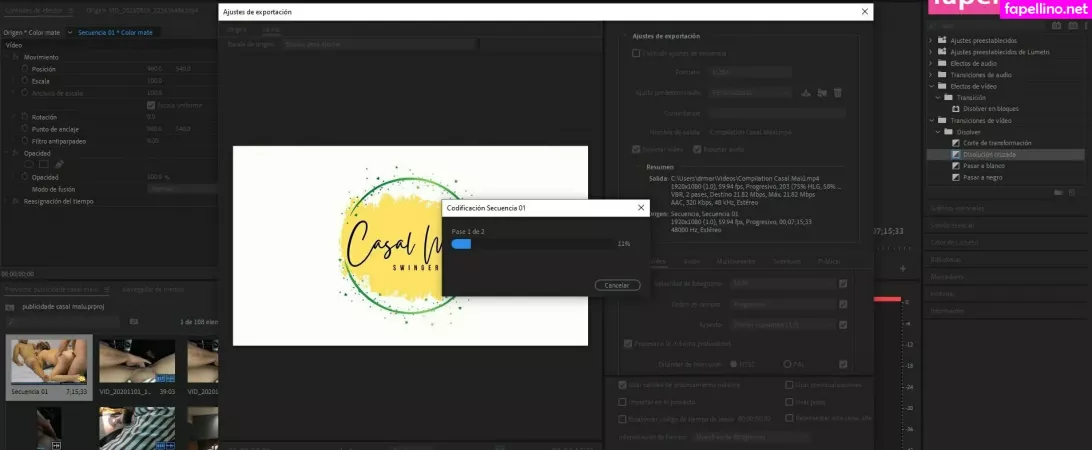
Task: Open the Escala de origen dropdown
Action: [380, 45]
